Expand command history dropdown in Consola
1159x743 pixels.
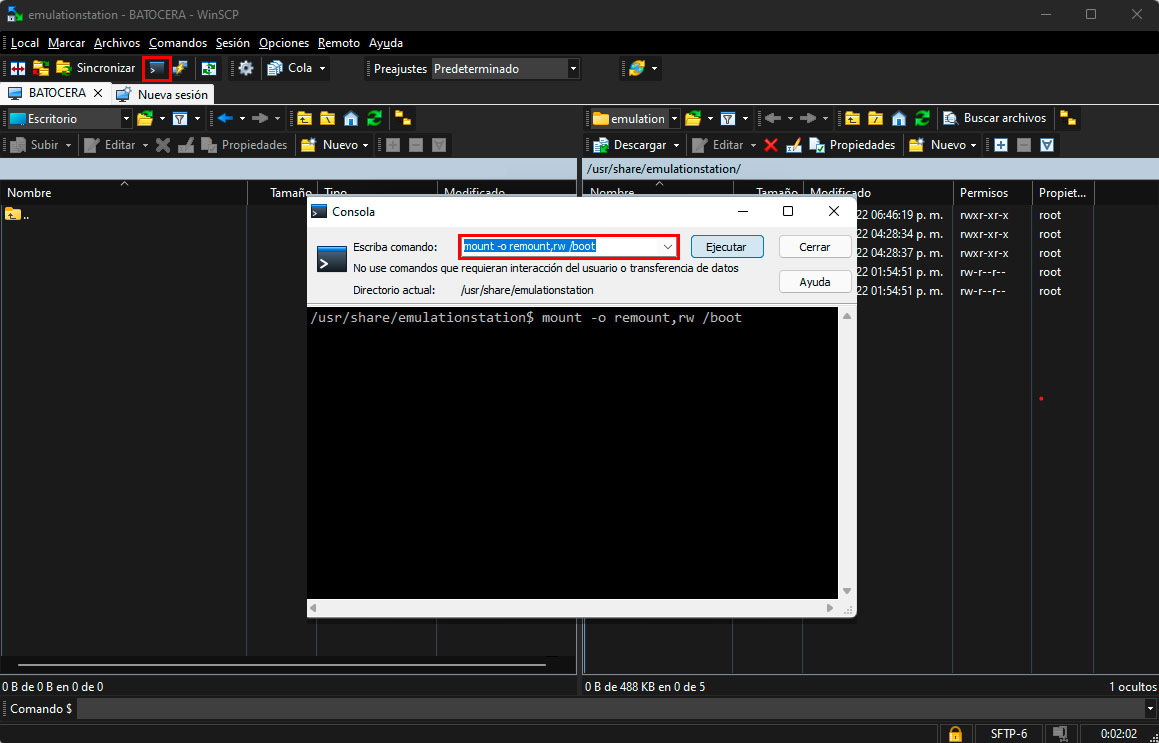click(667, 246)
